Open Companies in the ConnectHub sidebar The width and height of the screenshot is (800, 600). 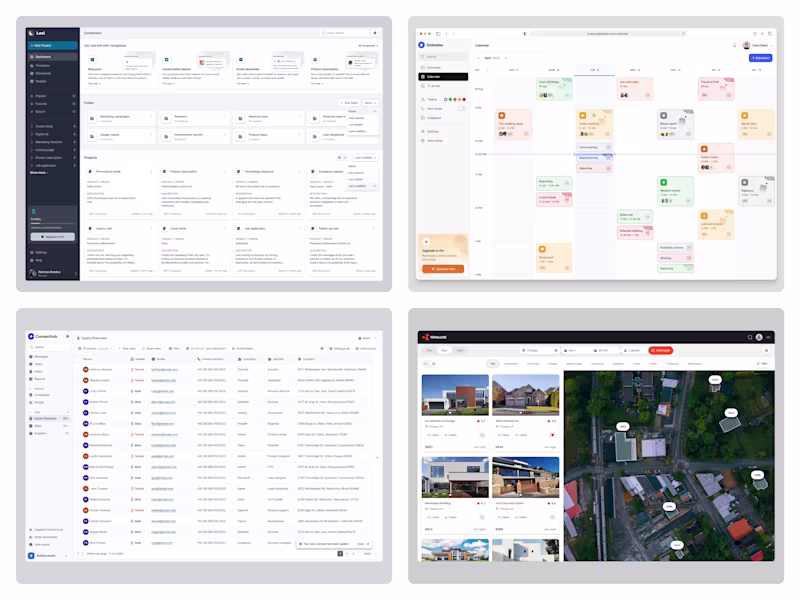(x=38, y=394)
